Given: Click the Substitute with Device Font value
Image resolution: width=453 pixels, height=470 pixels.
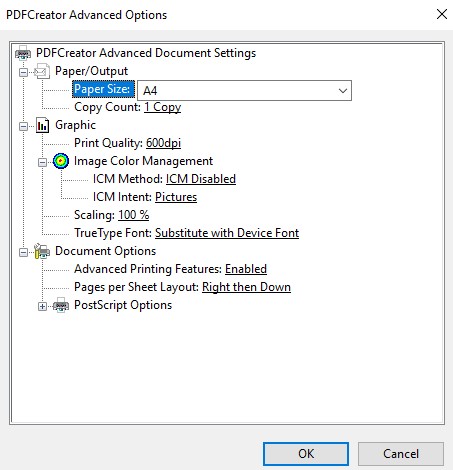Looking at the screenshot, I should (x=227, y=233).
